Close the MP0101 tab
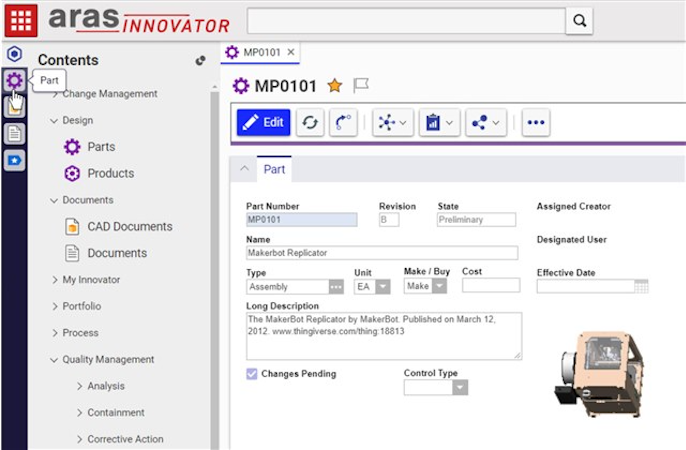 click(290, 52)
